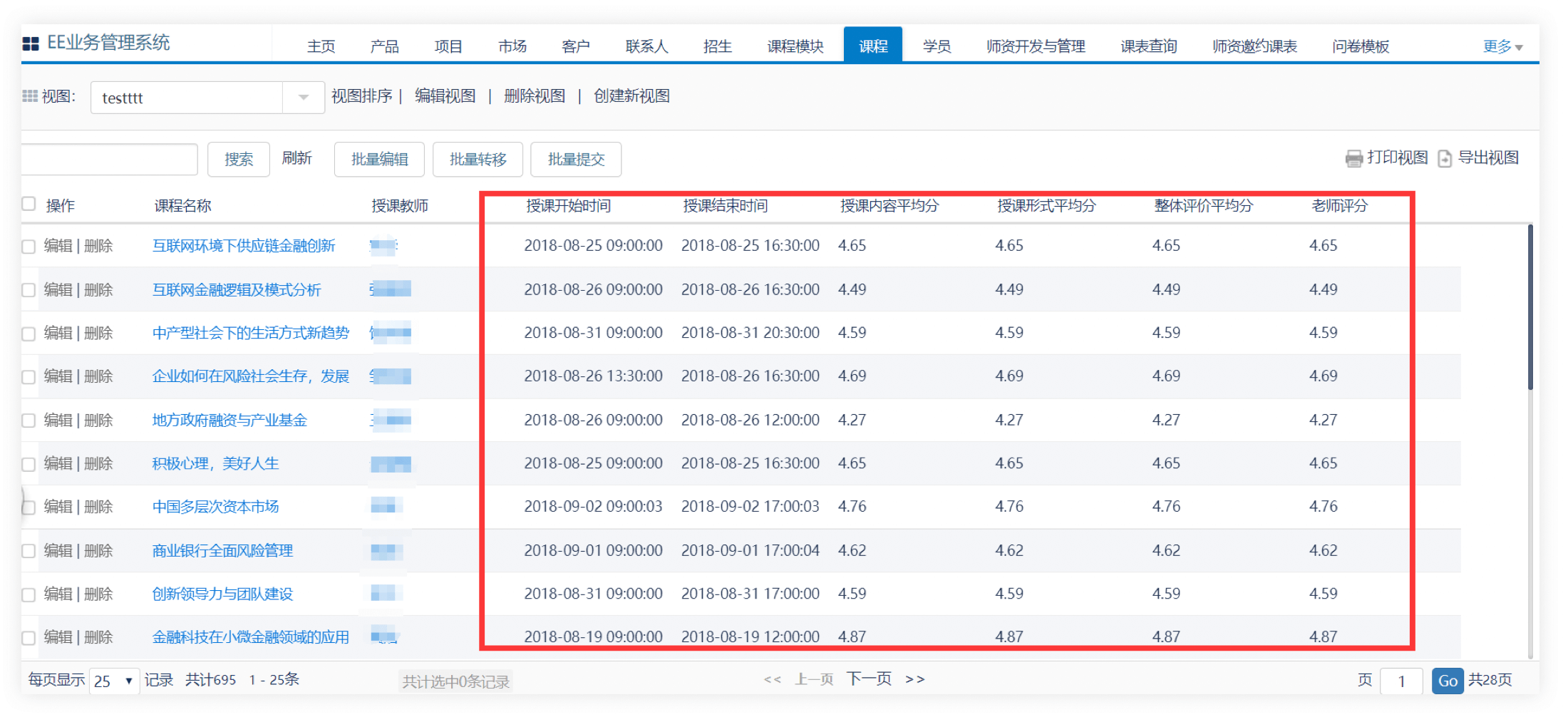This screenshot has width=1568, height=727.
Task: Click the 打印视图 printer icon
Action: (x=1353, y=158)
